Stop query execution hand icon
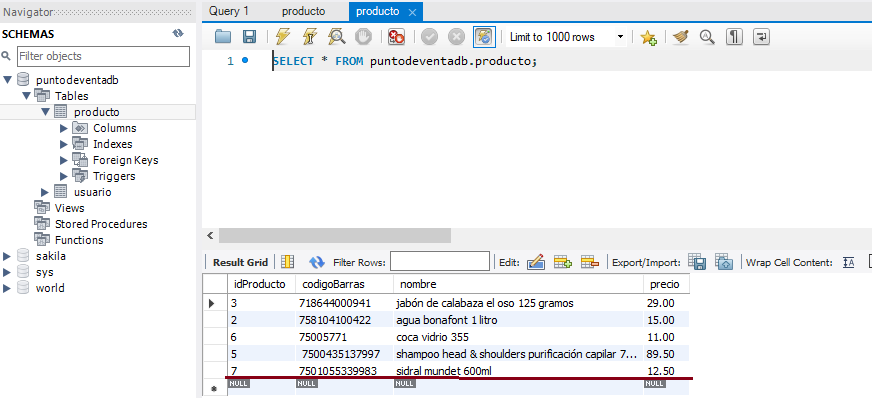The width and height of the screenshot is (872, 398). (x=364, y=37)
